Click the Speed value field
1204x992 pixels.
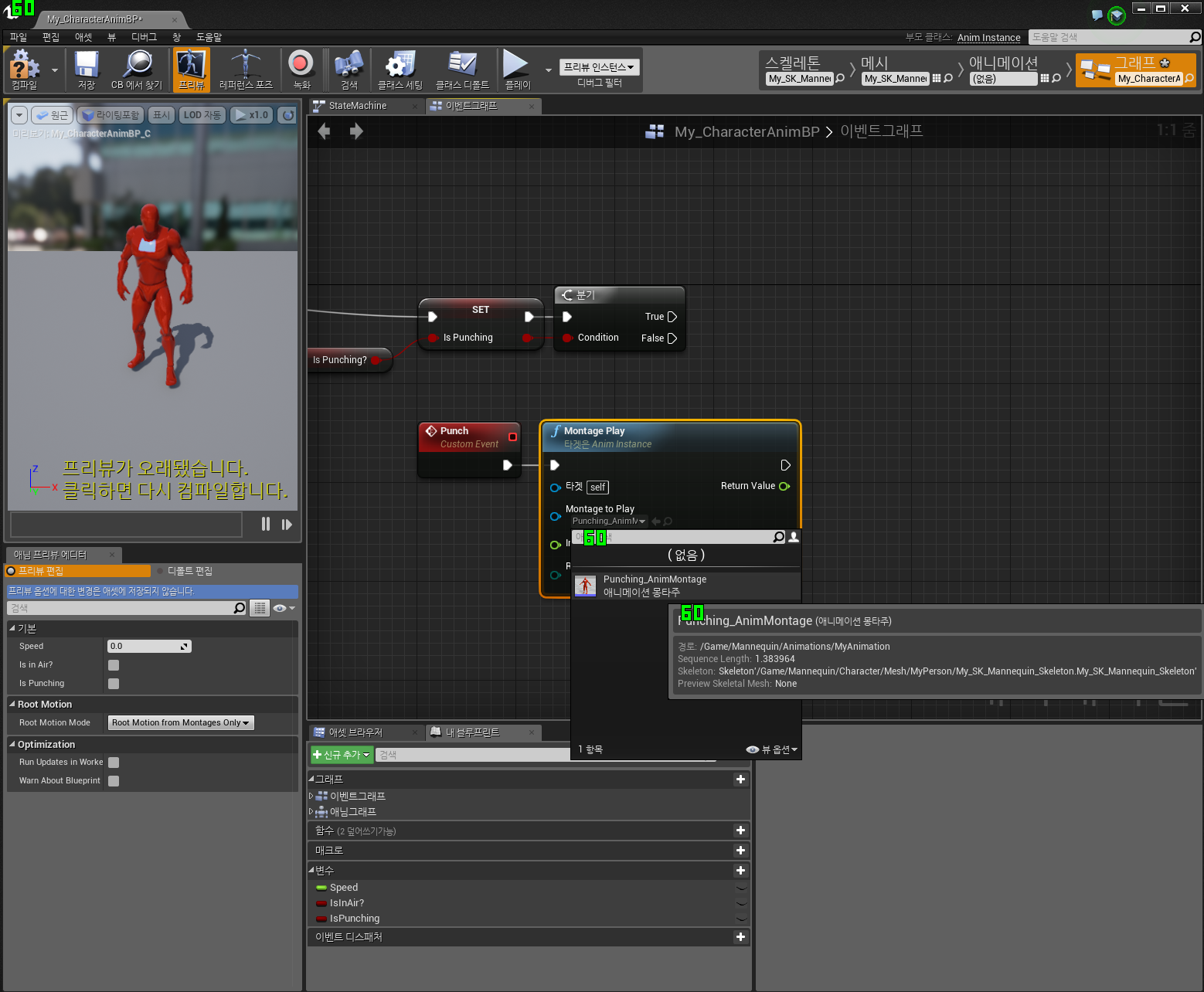(x=149, y=646)
